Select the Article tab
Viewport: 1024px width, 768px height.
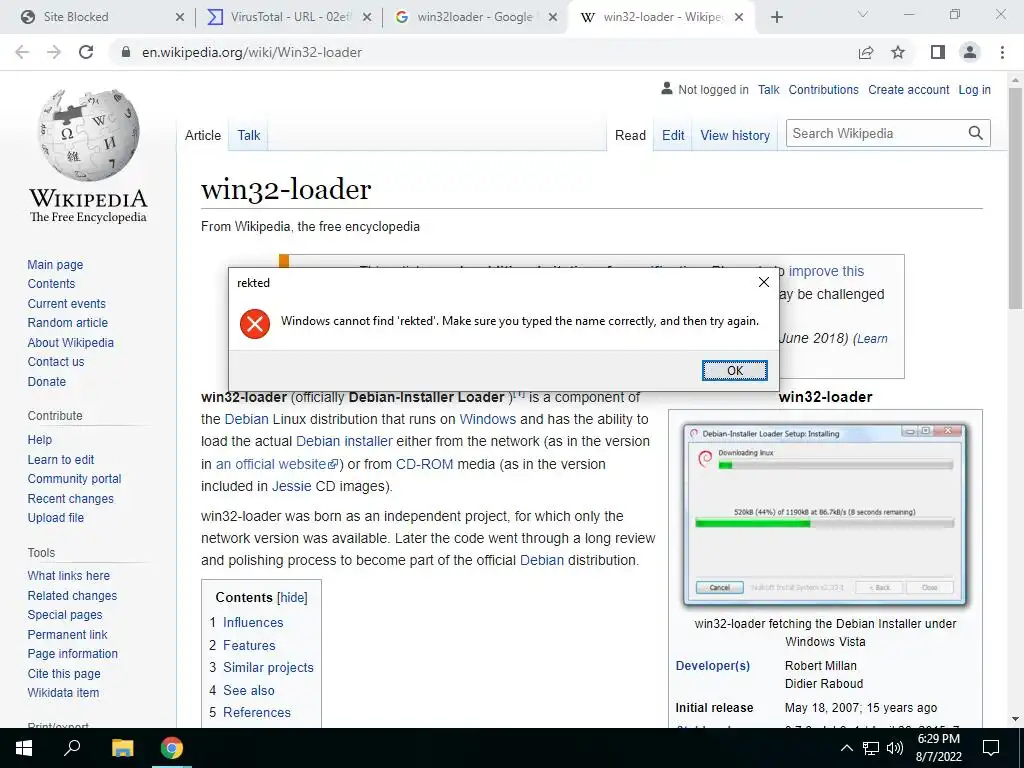pyautogui.click(x=203, y=135)
